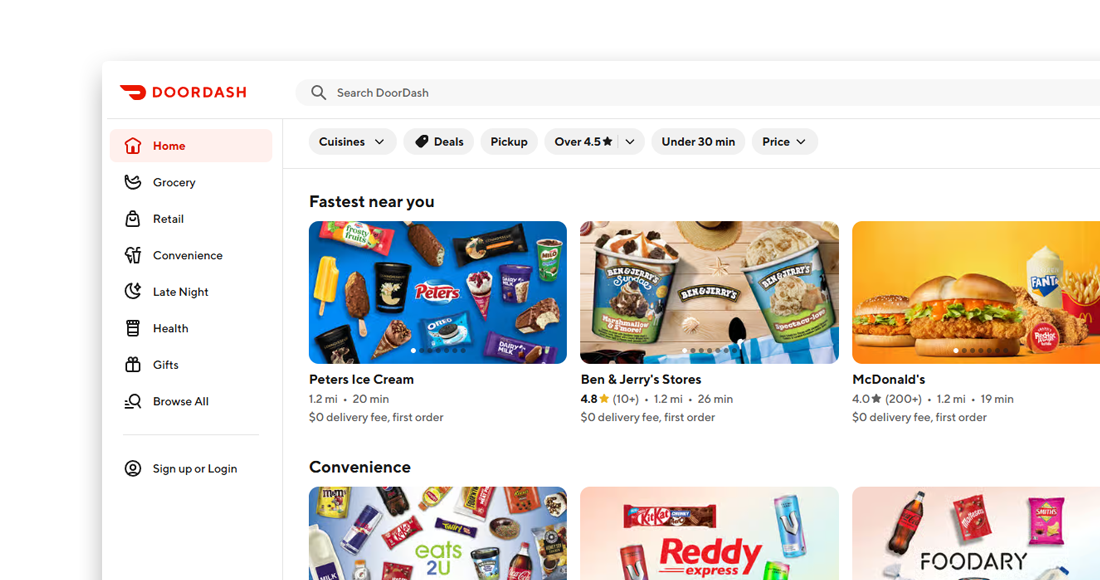Expand the Price dropdown
1100x580 pixels.
point(784,142)
